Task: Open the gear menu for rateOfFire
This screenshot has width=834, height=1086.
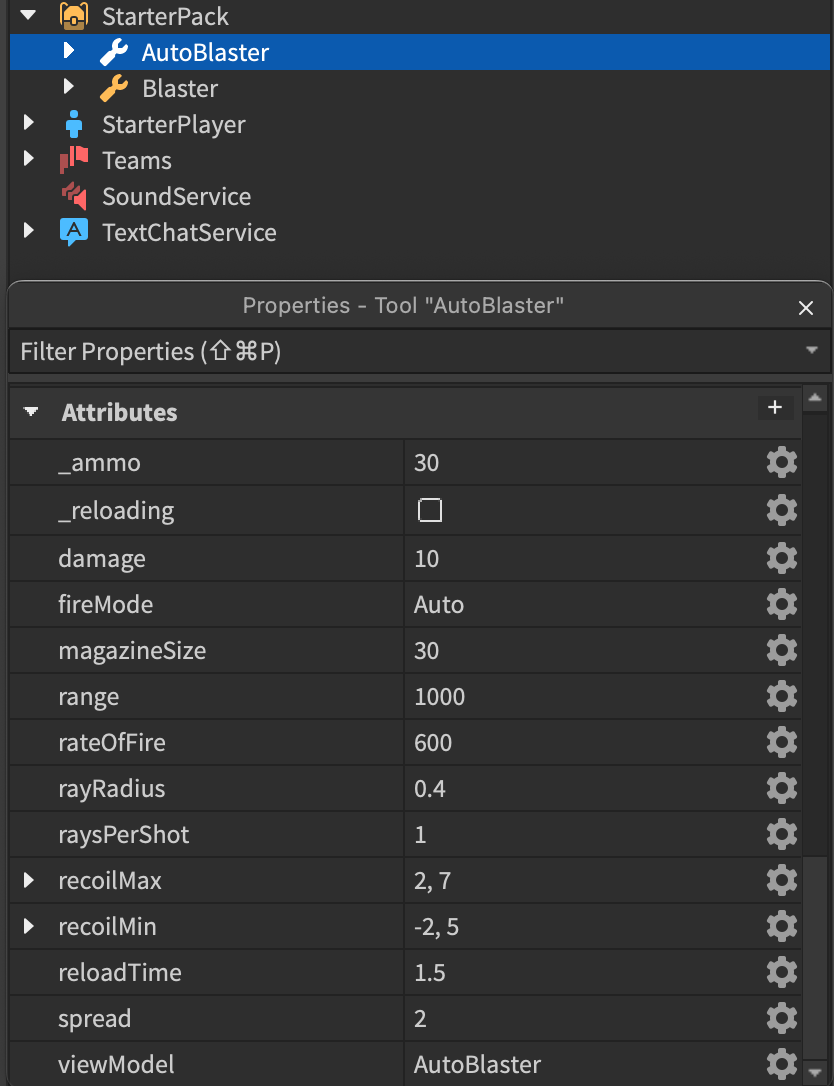Action: (x=781, y=742)
